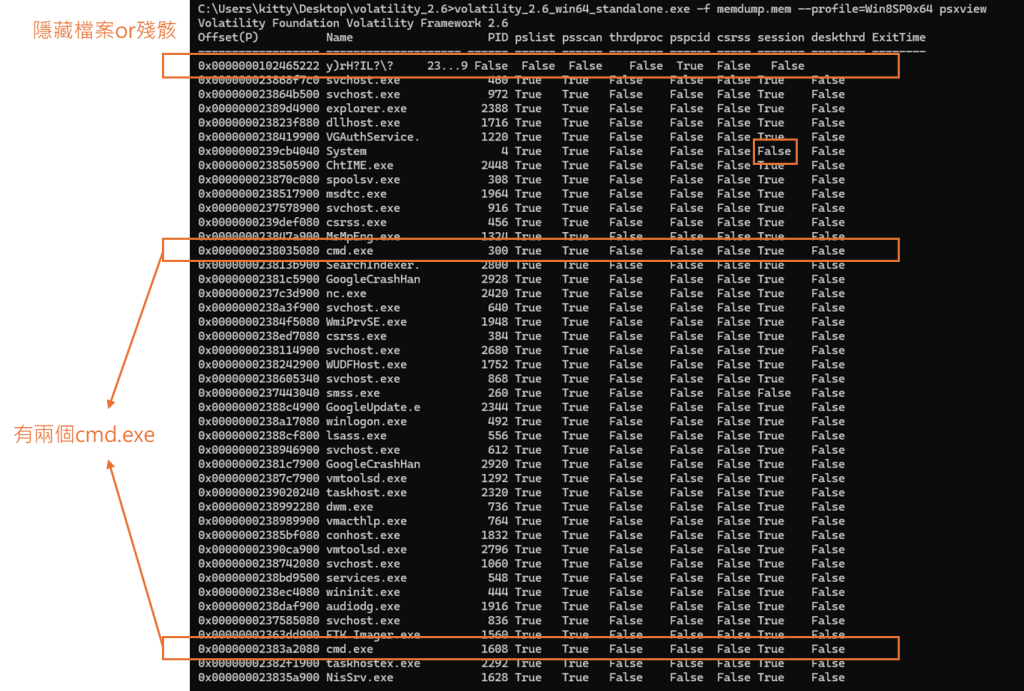Screen dimensions: 1024x691
Task: Select the deskthrd column header
Action: point(838,38)
